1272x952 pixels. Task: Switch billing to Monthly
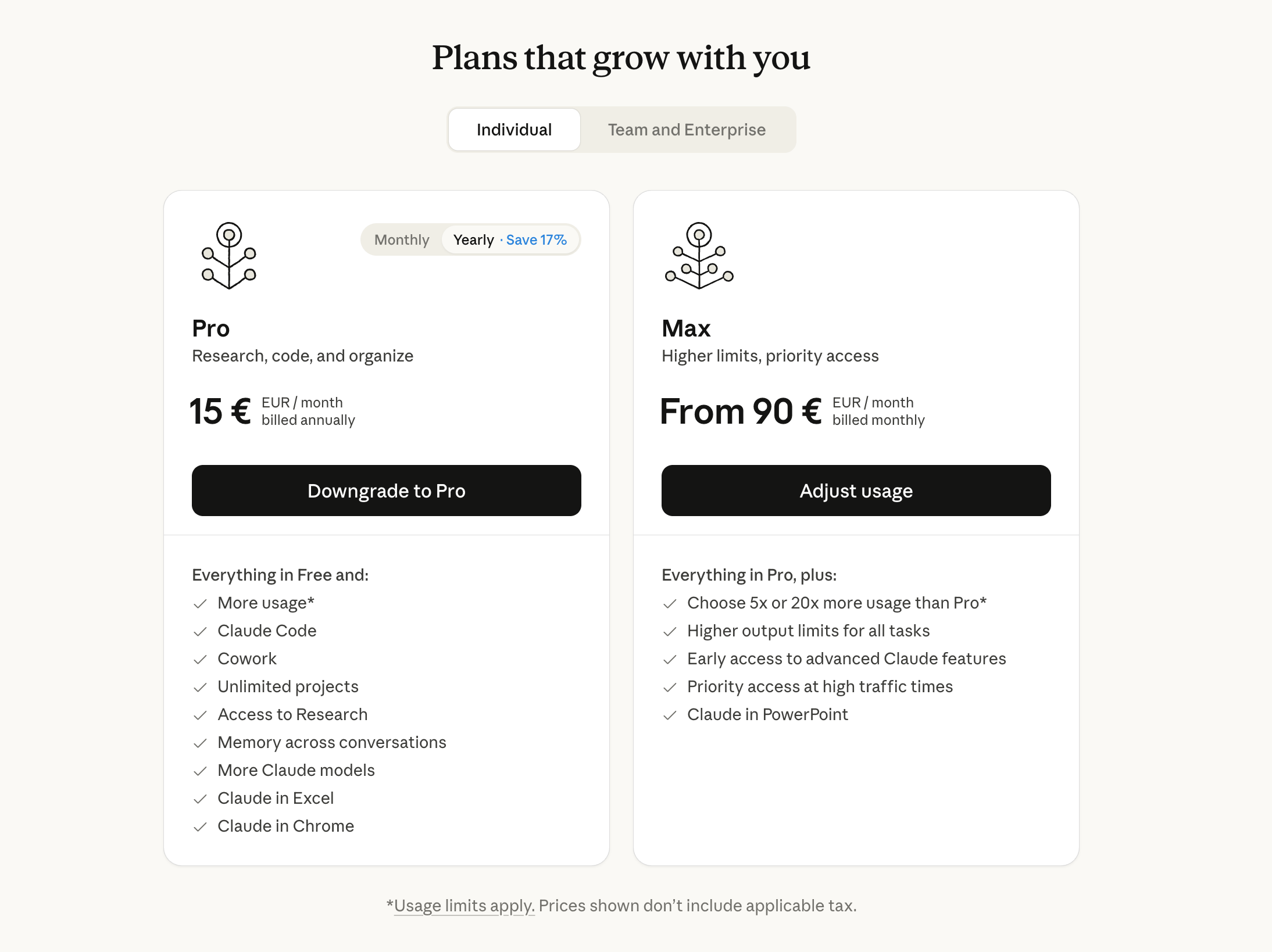click(x=402, y=239)
